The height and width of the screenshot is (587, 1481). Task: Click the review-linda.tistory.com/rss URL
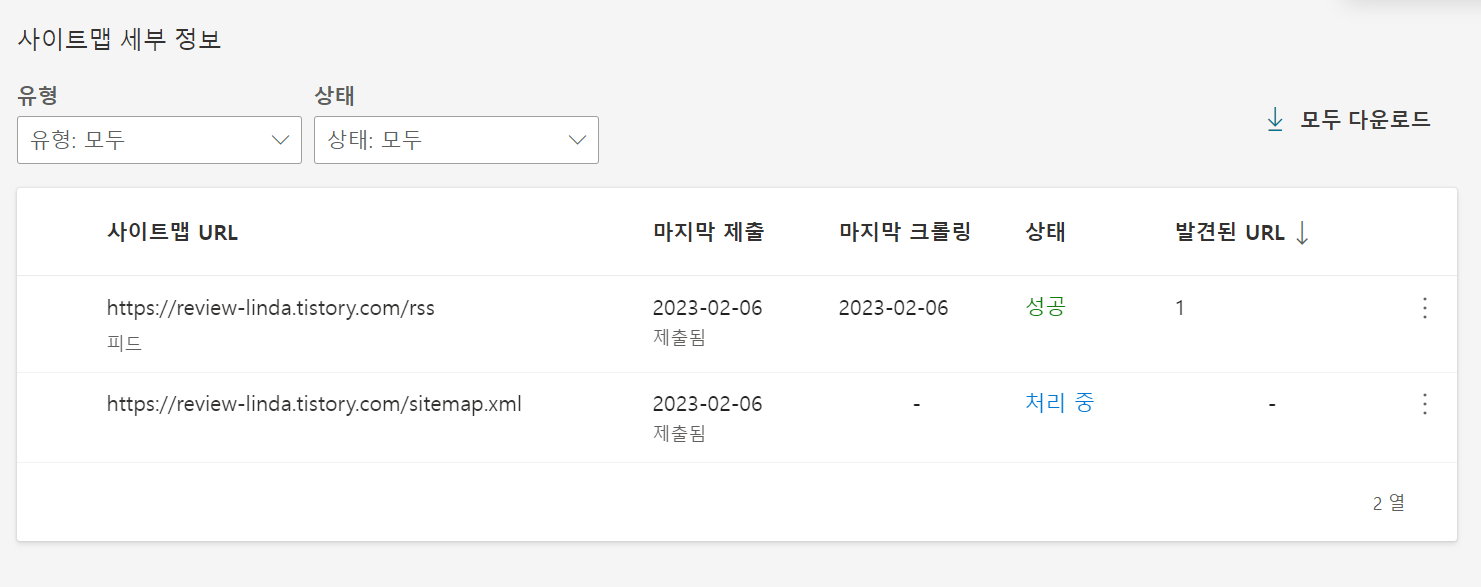[x=271, y=308]
